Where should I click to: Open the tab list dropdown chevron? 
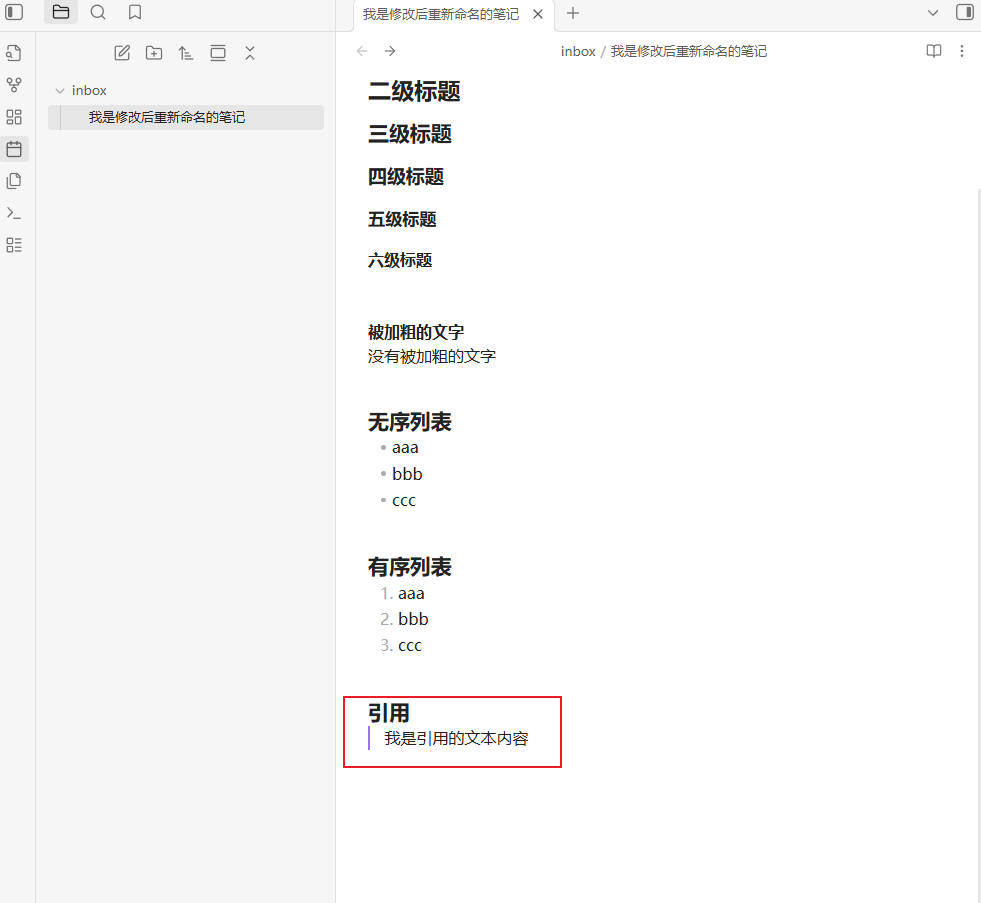tap(933, 13)
